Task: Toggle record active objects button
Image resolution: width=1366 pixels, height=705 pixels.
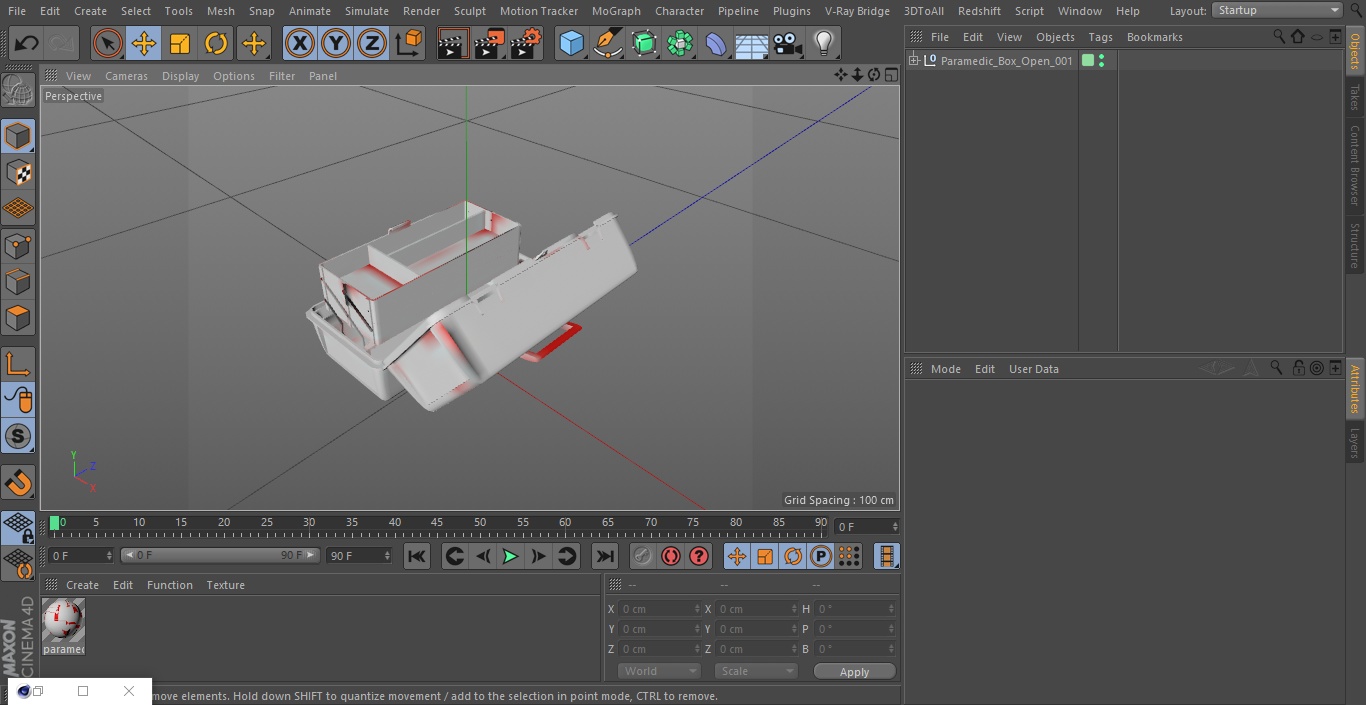Action: pos(643,556)
